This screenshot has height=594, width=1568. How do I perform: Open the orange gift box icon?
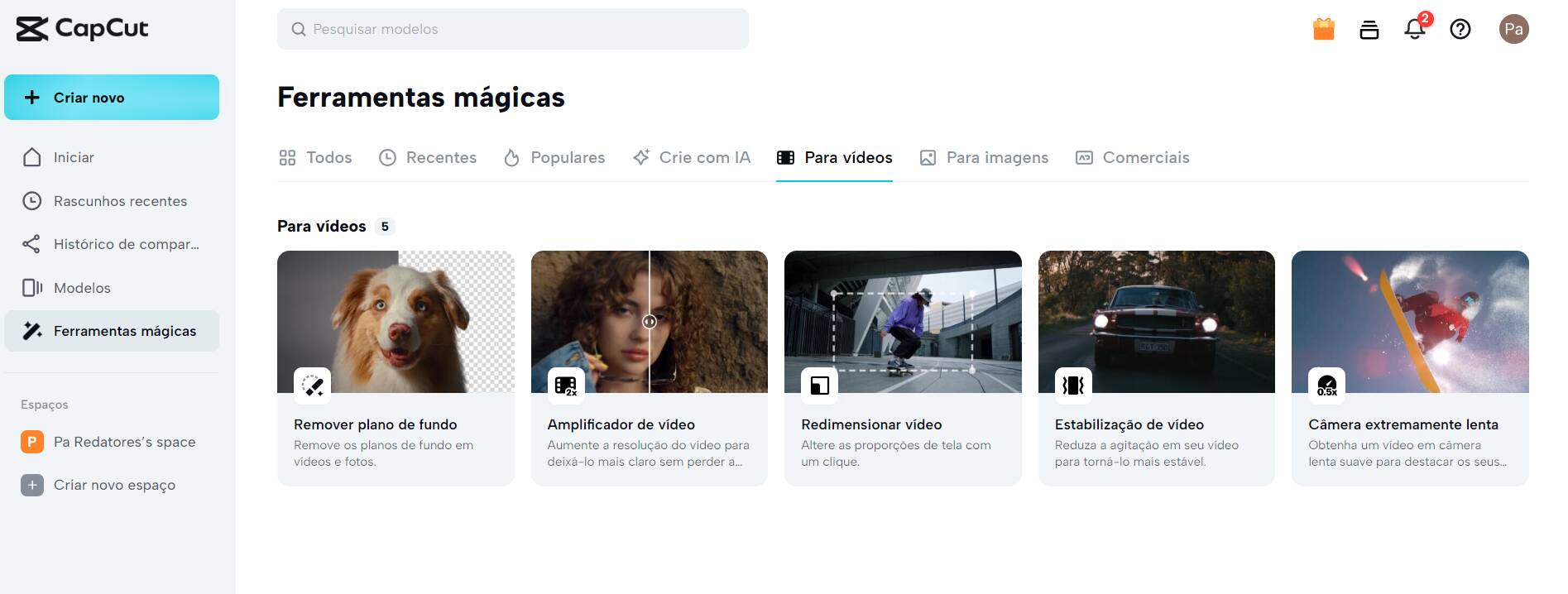[x=1324, y=29]
